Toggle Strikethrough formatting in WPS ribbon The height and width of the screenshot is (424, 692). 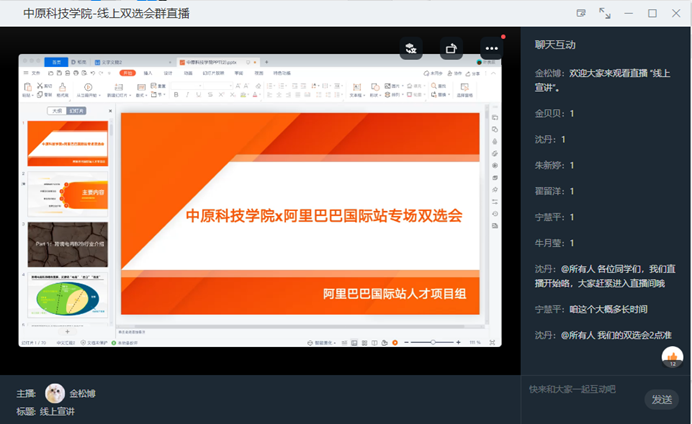(x=210, y=94)
